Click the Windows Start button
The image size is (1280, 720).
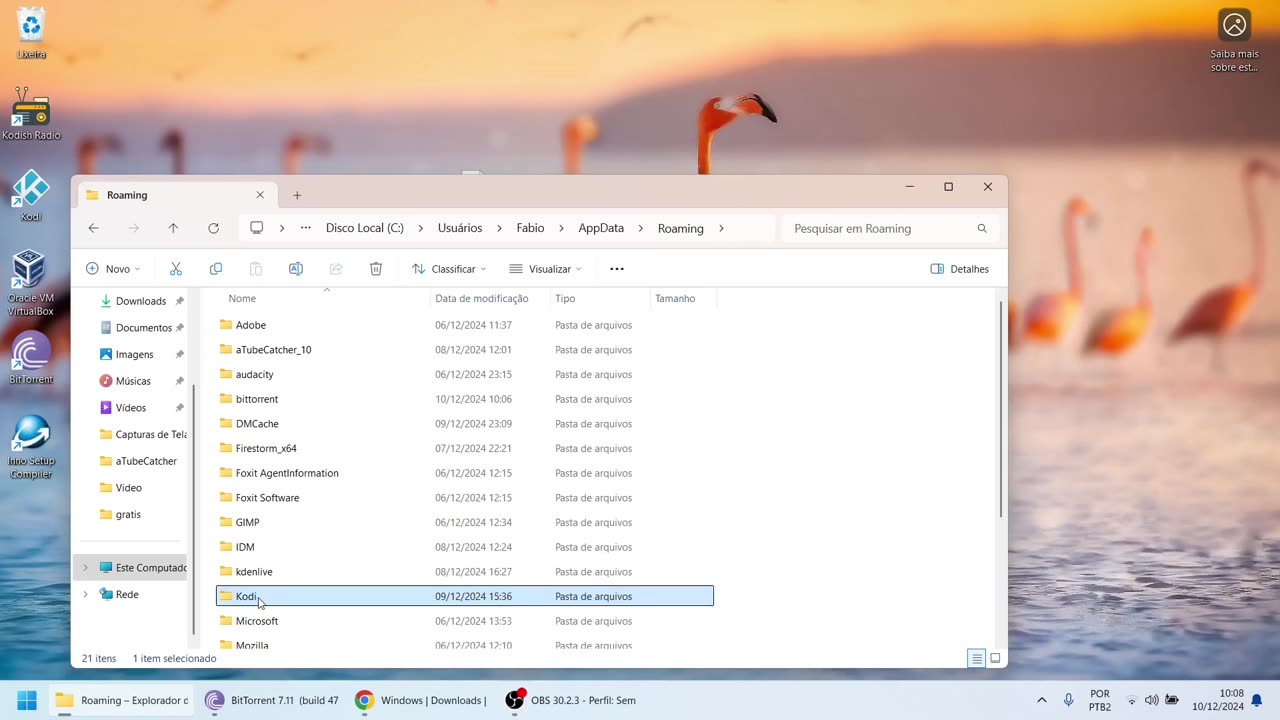27,700
